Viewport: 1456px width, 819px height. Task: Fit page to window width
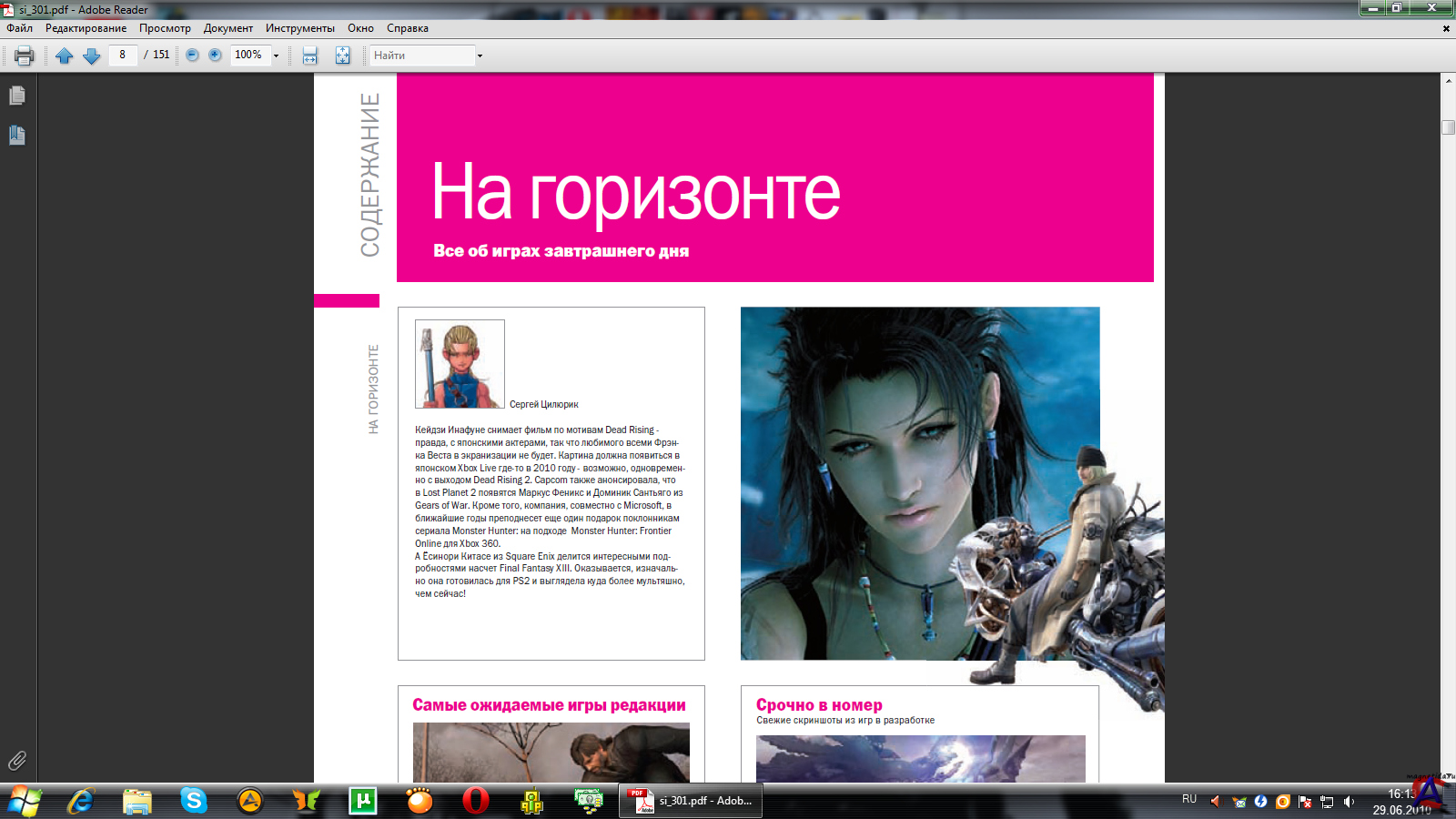click(310, 56)
